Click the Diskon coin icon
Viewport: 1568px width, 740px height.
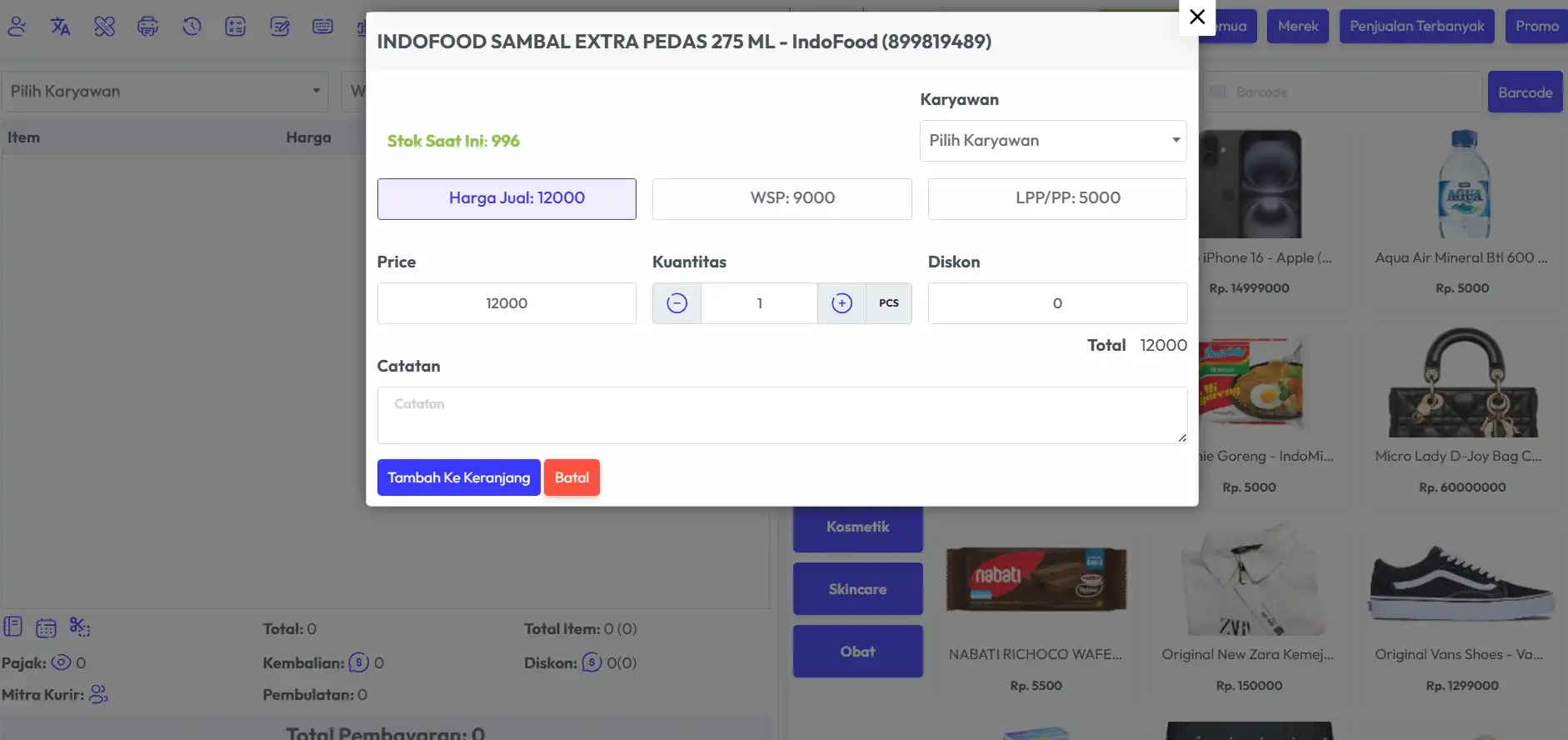tap(592, 662)
